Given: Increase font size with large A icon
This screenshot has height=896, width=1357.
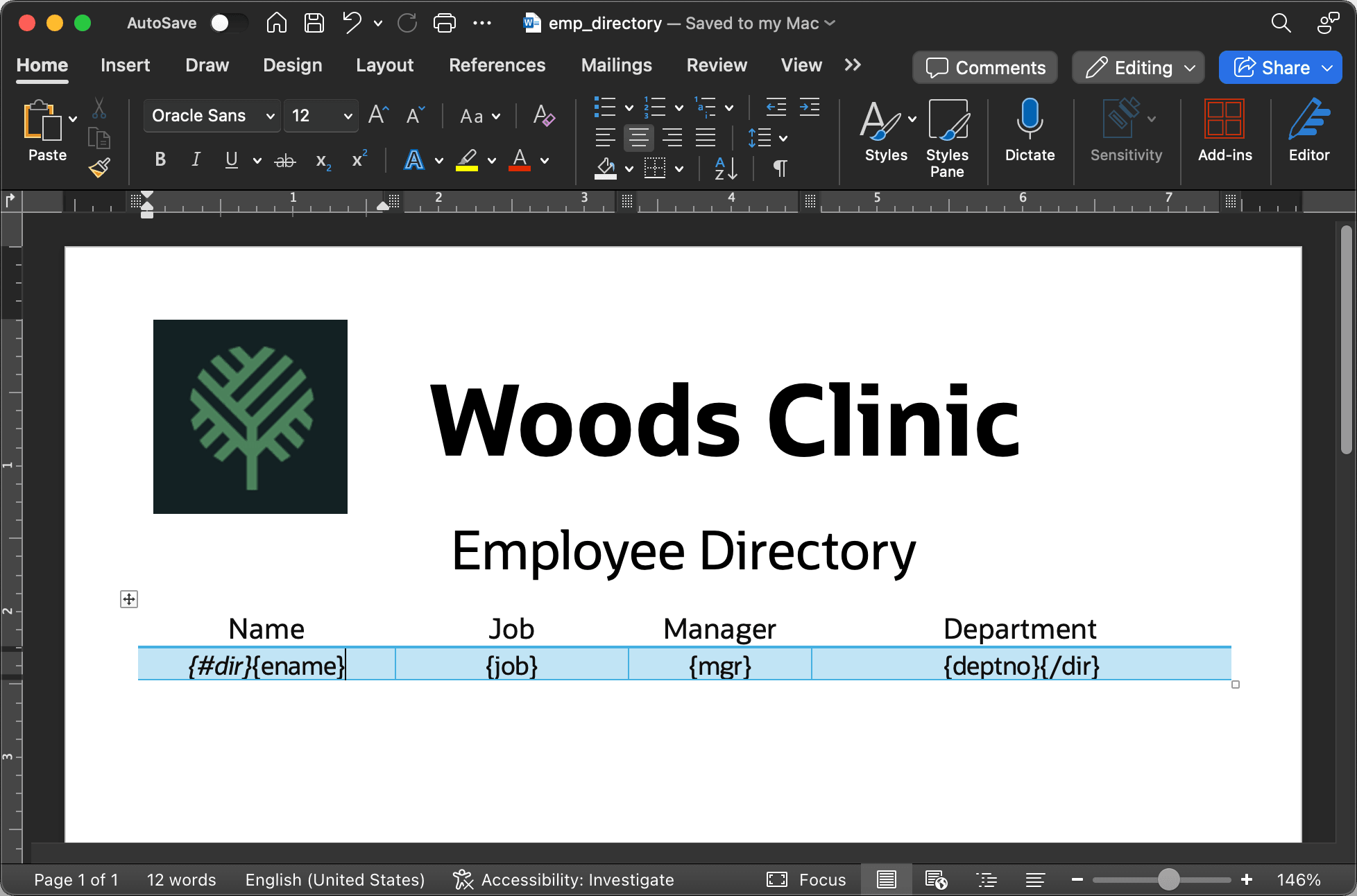Looking at the screenshot, I should (x=378, y=115).
